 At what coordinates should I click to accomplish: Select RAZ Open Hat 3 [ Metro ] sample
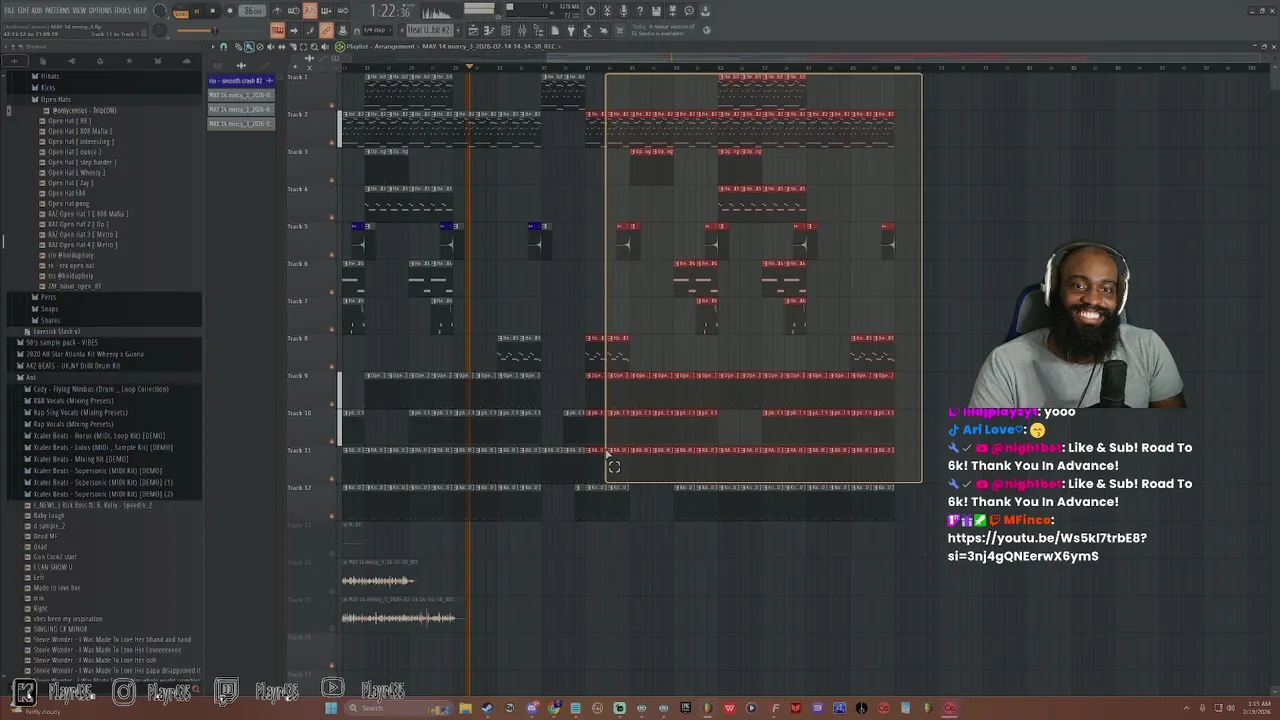point(81,234)
